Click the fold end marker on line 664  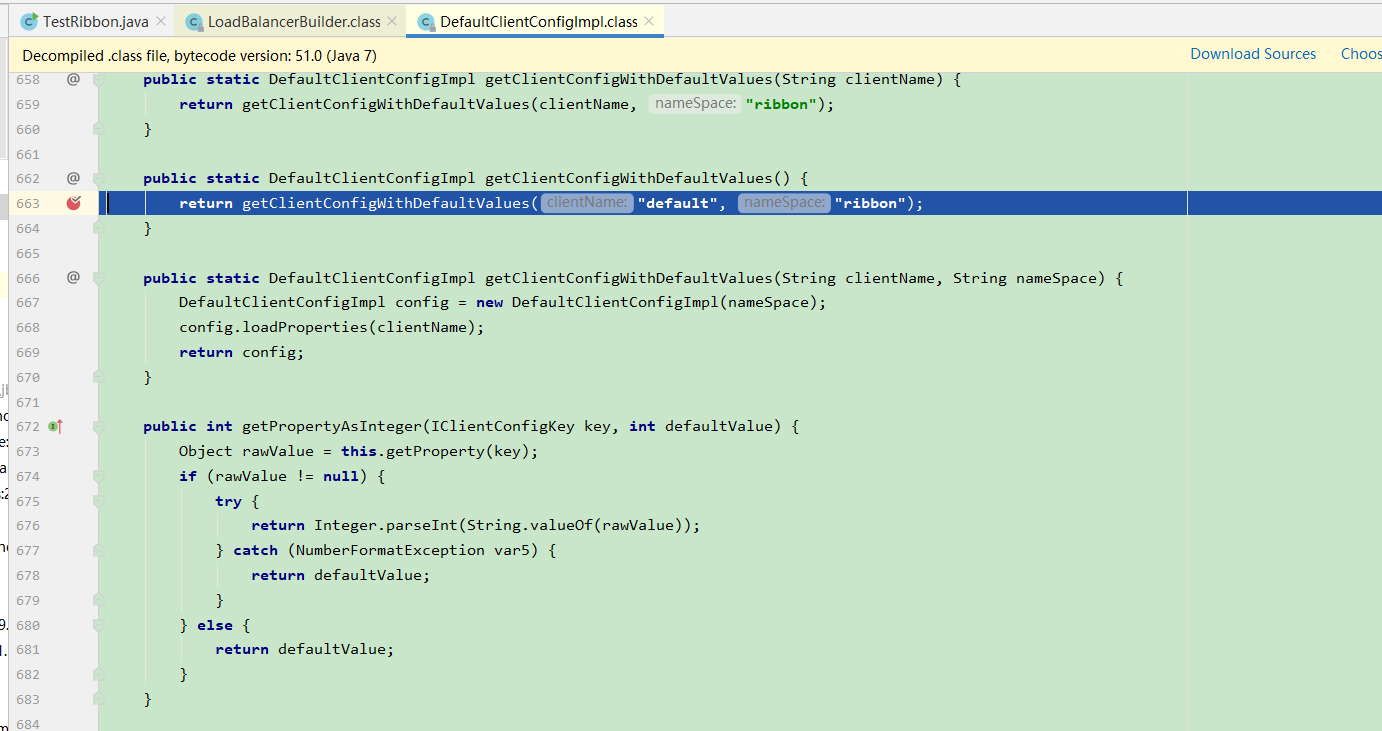click(98, 228)
